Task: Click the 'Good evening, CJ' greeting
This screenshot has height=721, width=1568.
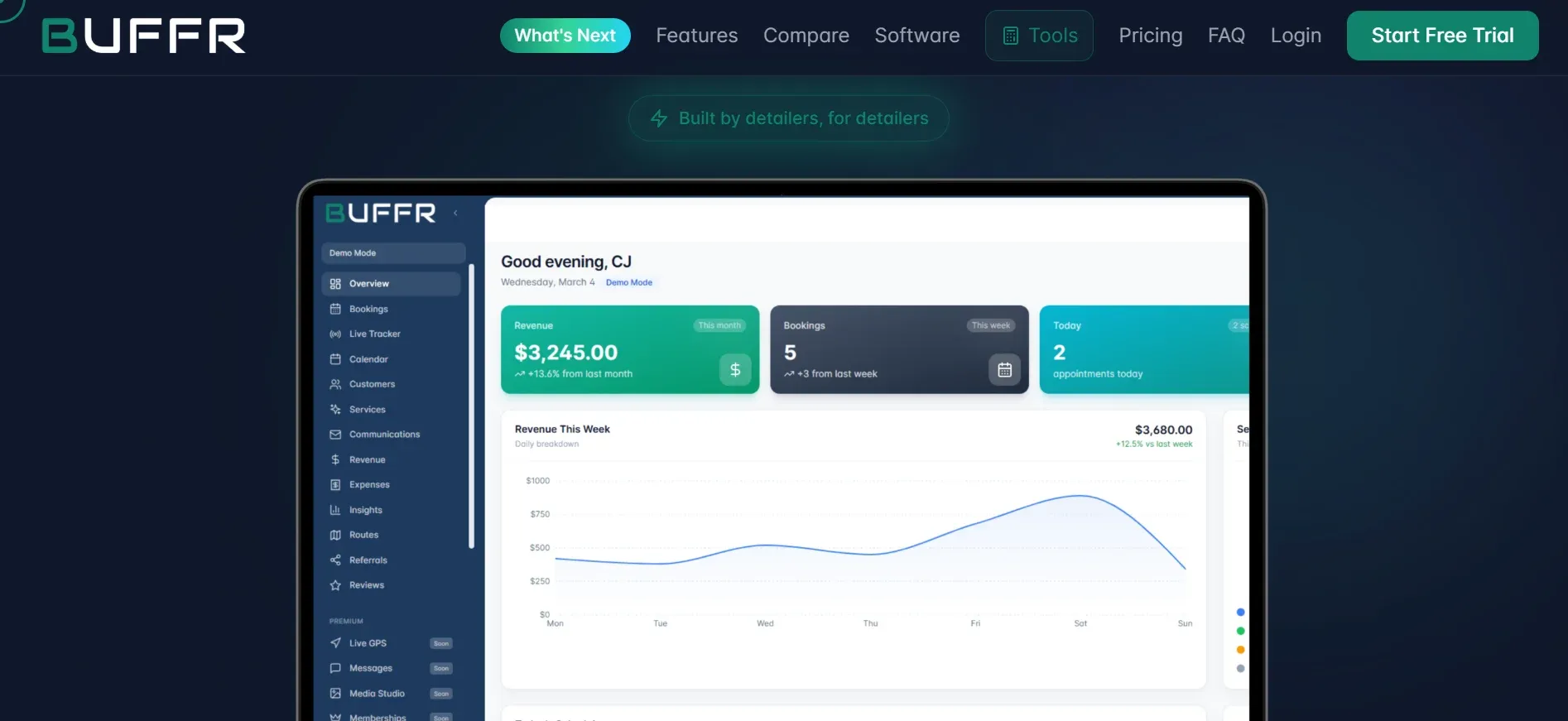Action: click(566, 262)
